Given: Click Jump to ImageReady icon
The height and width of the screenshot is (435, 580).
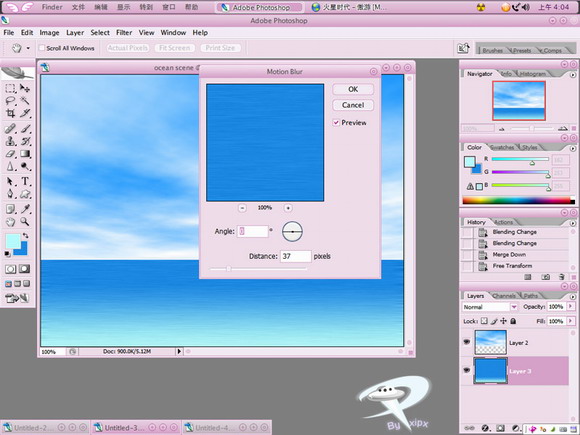Looking at the screenshot, I should [16, 298].
